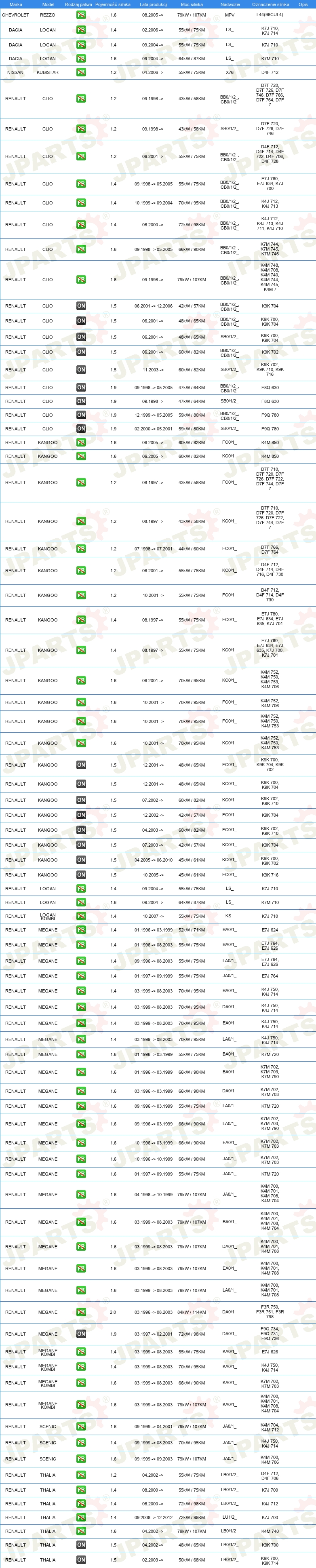Click the 84kW / 114KM power cell
Screen dimensions: 316x1568
coord(192,1312)
